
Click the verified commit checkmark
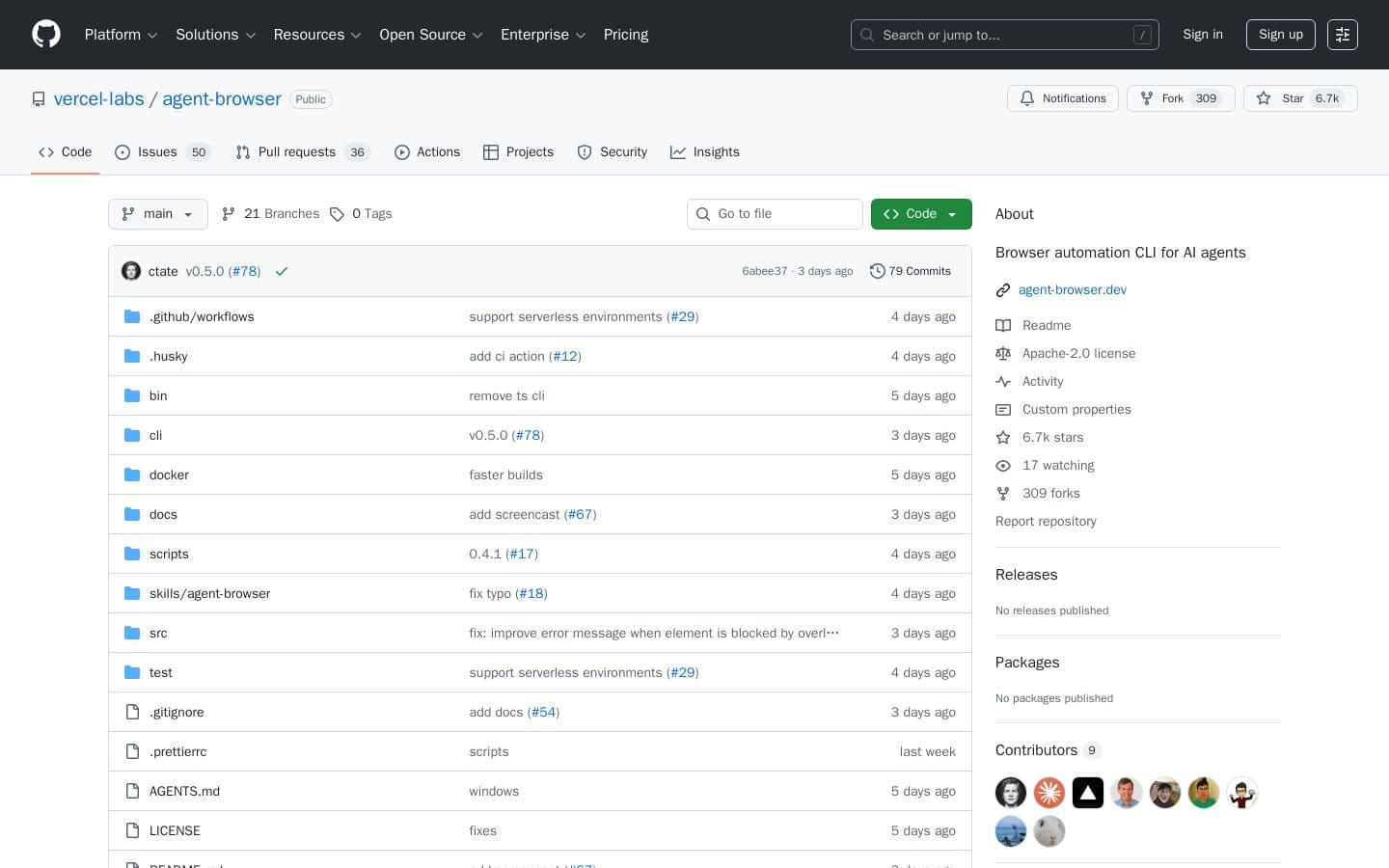(282, 271)
